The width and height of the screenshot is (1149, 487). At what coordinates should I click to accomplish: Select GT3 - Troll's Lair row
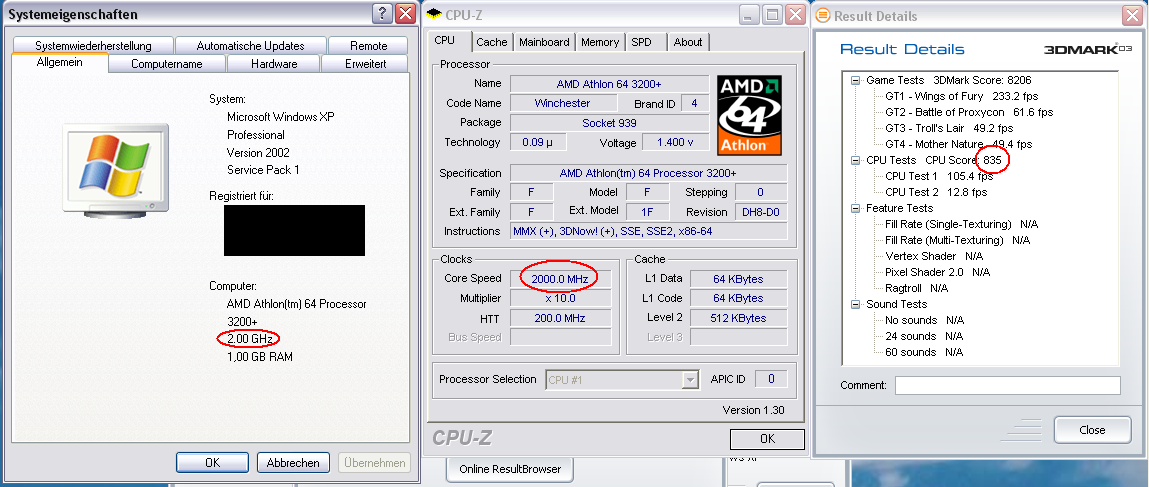[949, 128]
